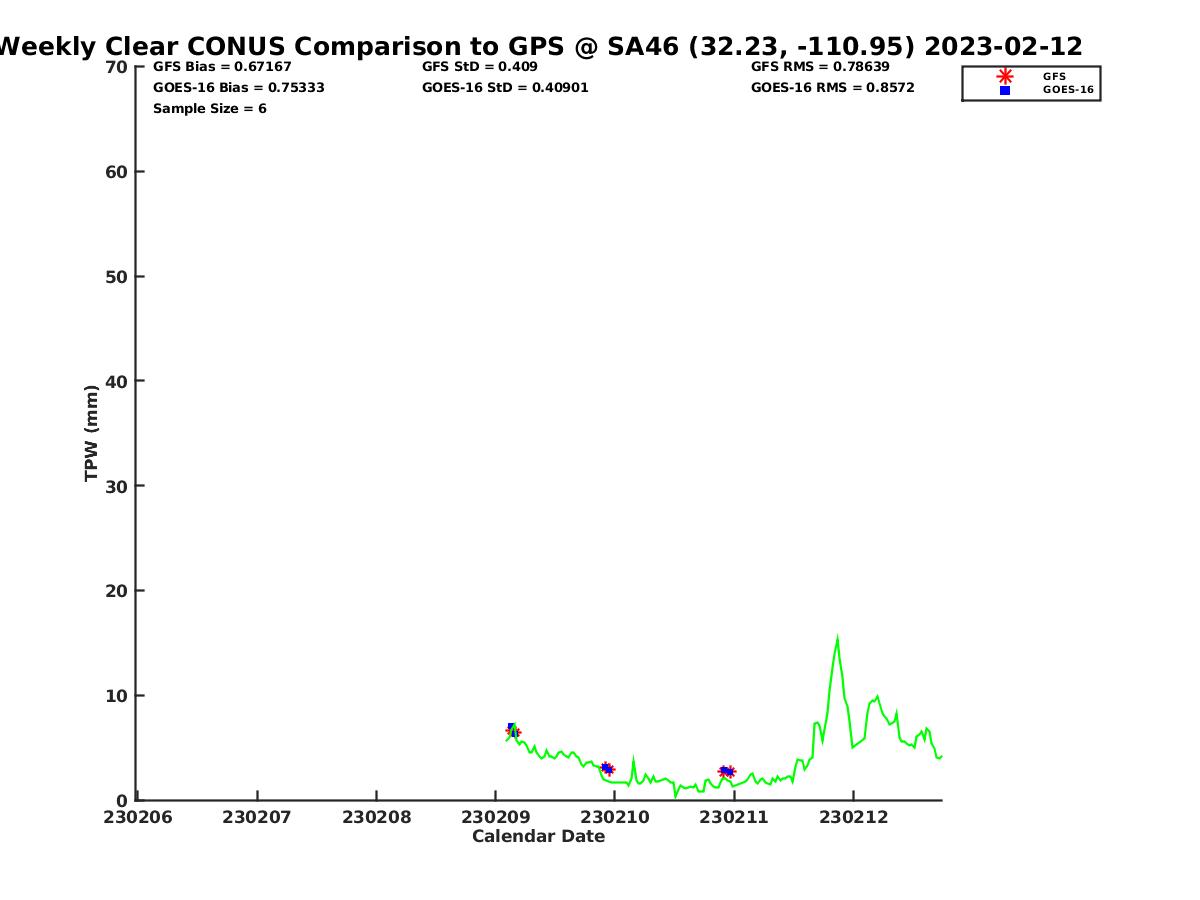
Task: Click the data marker cluster near 230210
Action: coord(607,768)
